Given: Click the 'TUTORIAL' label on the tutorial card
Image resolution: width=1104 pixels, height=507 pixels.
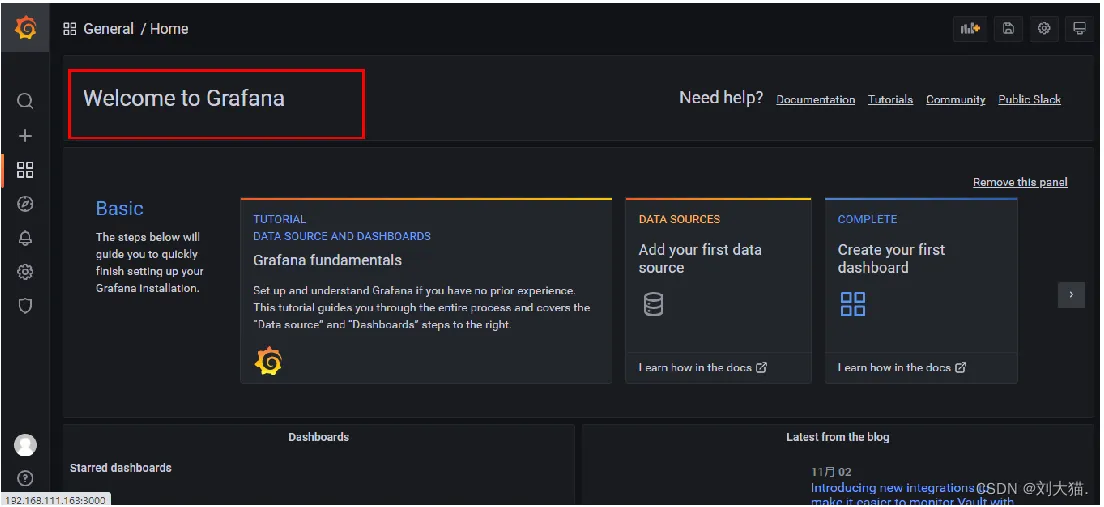Looking at the screenshot, I should tap(280, 219).
